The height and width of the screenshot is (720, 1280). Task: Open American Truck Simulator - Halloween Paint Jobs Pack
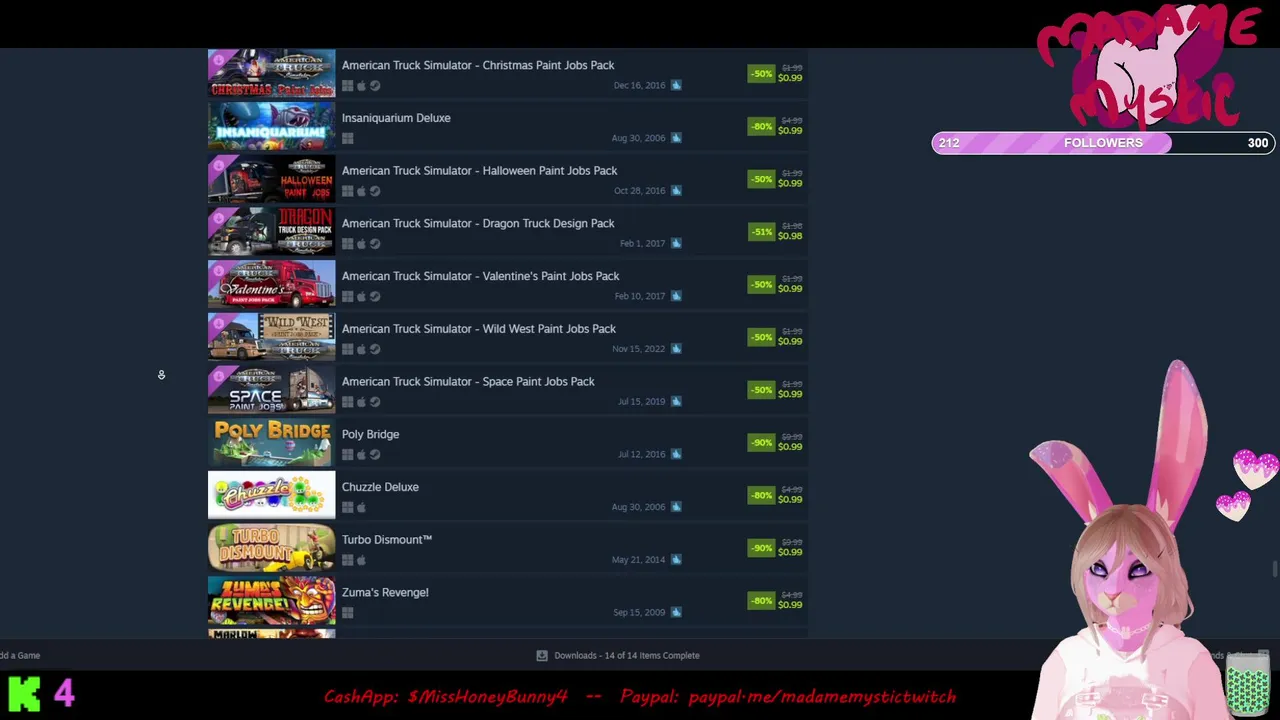[480, 171]
